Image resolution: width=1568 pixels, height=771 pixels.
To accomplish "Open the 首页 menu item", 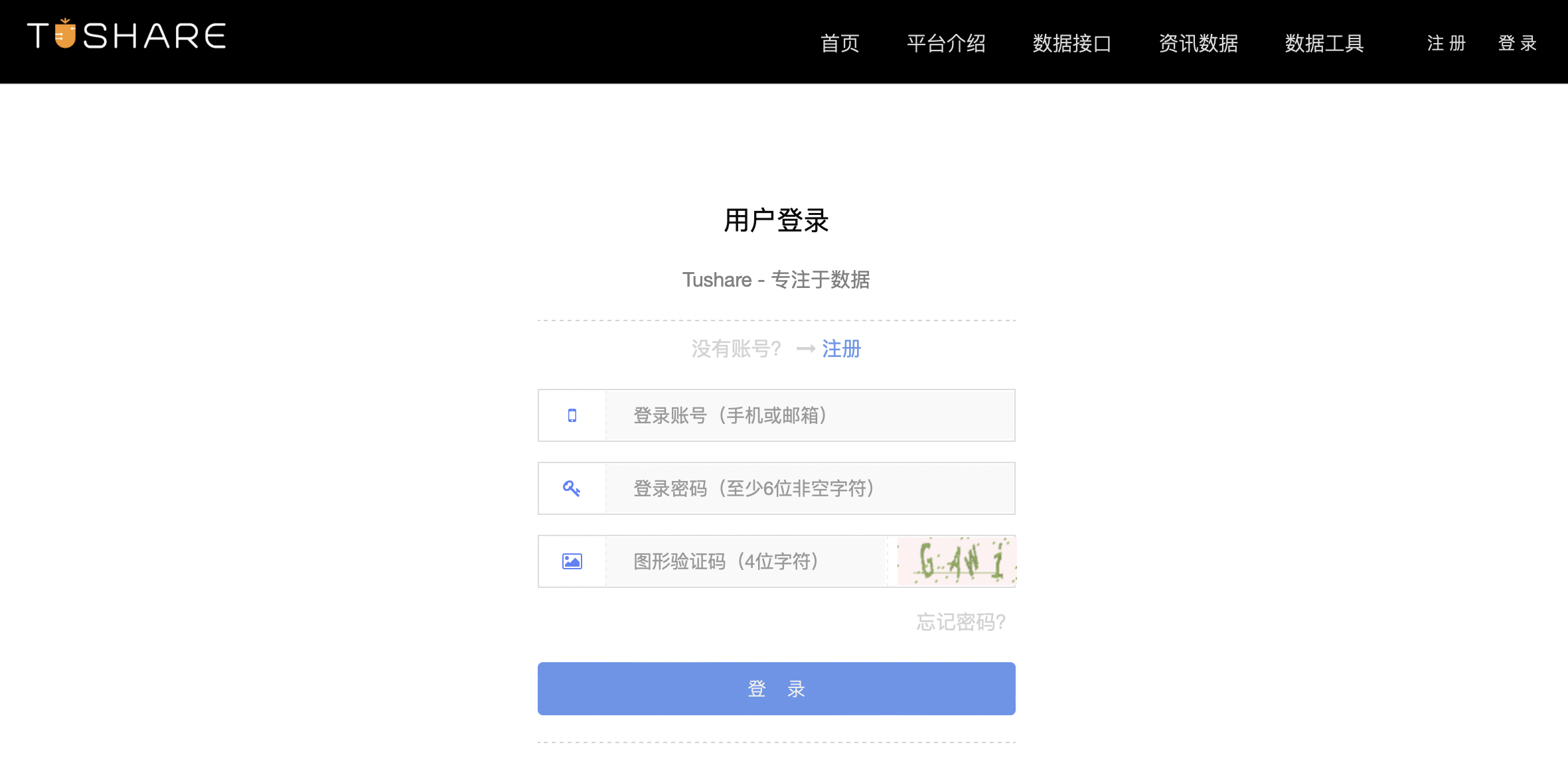I will click(840, 44).
